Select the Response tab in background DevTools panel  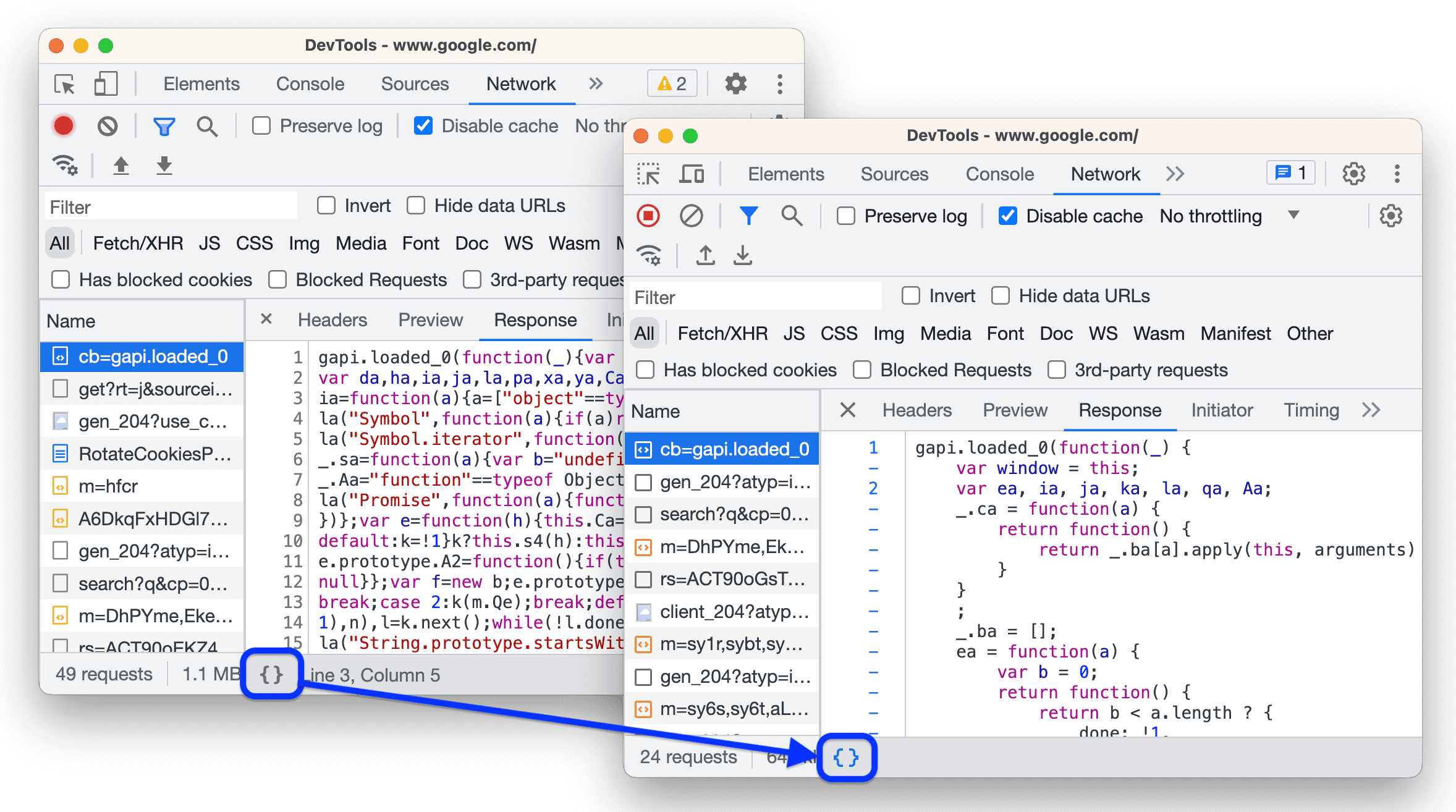point(535,320)
